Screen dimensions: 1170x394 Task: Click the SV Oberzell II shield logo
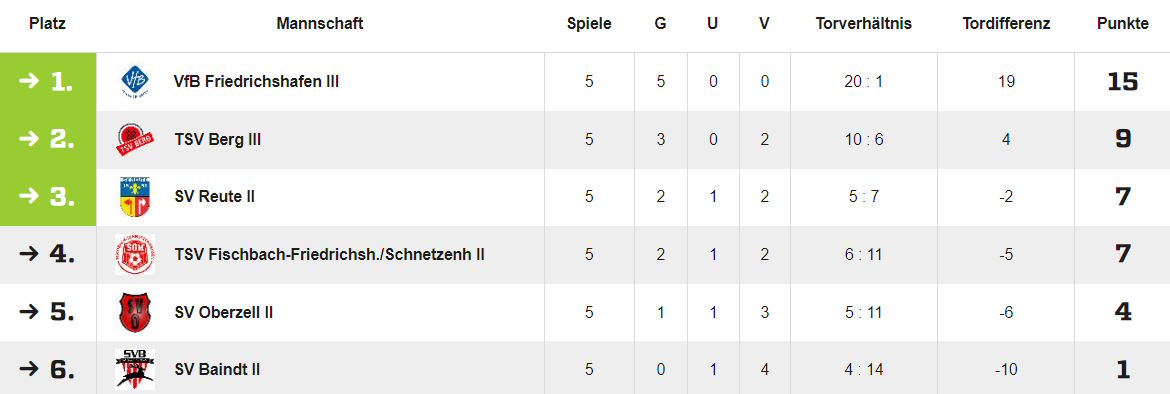(x=135, y=312)
